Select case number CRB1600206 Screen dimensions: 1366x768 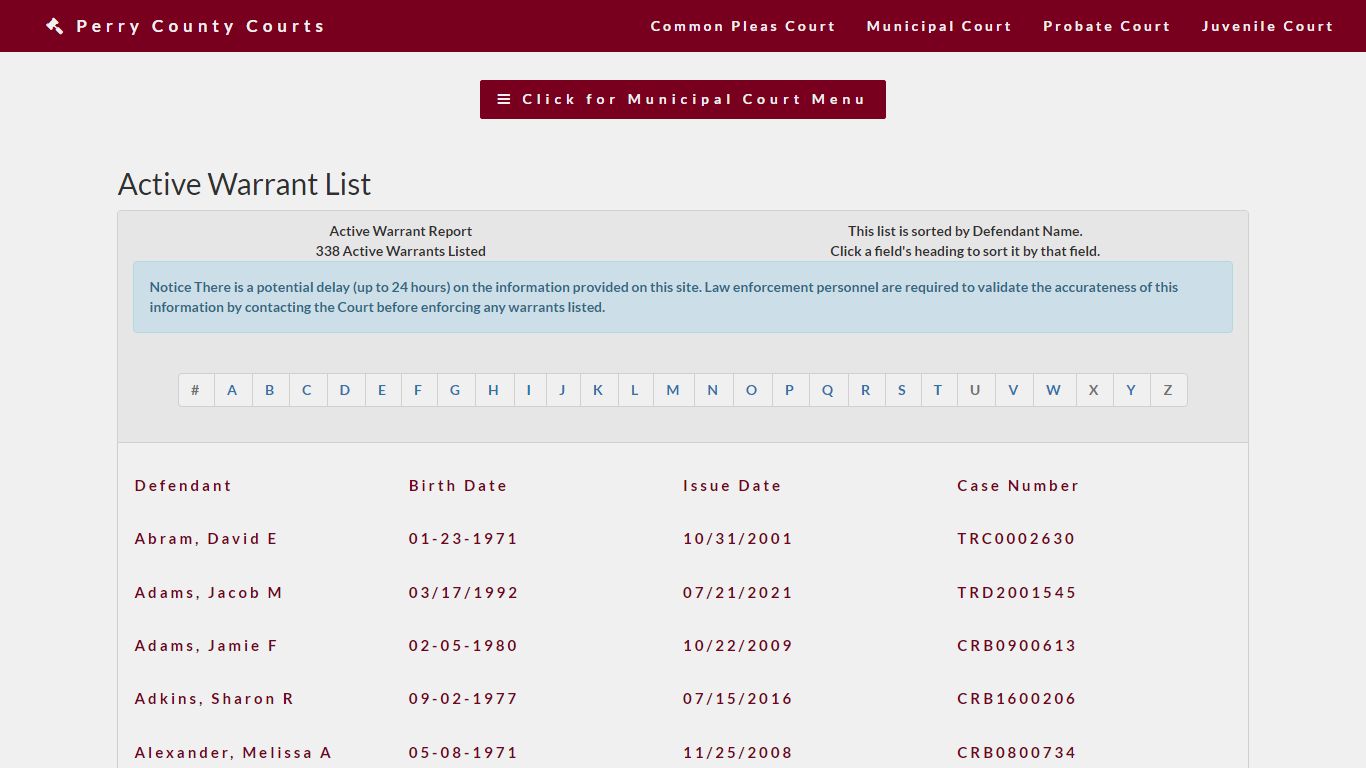tap(1017, 699)
